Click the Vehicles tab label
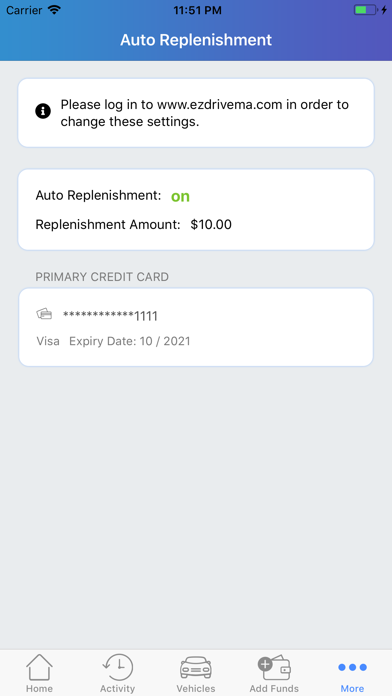The height and width of the screenshot is (696, 392). tap(196, 688)
